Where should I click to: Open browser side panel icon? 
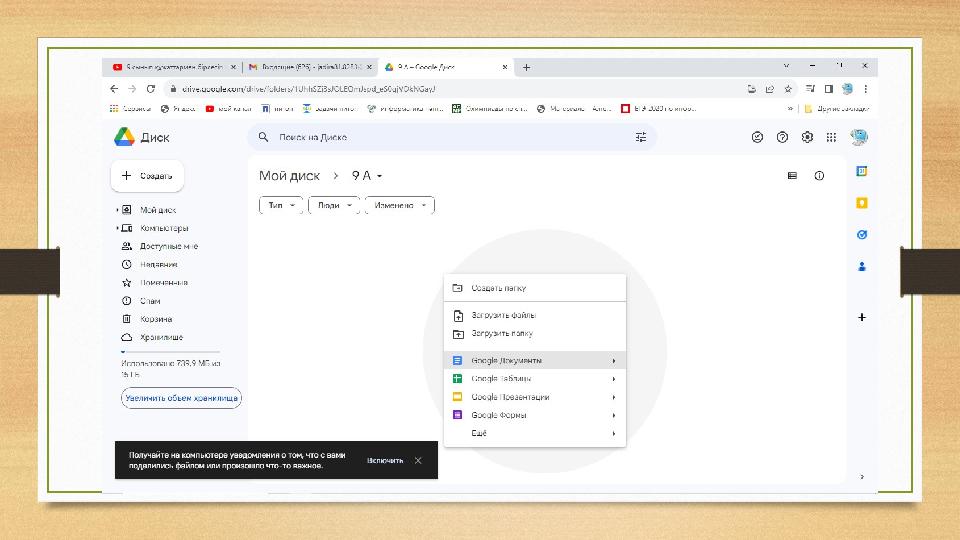pyautogui.click(x=828, y=89)
